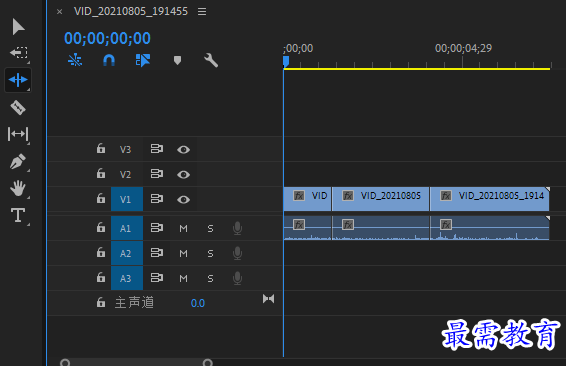
Task: Toggle lock on track A1
Action: click(x=101, y=227)
